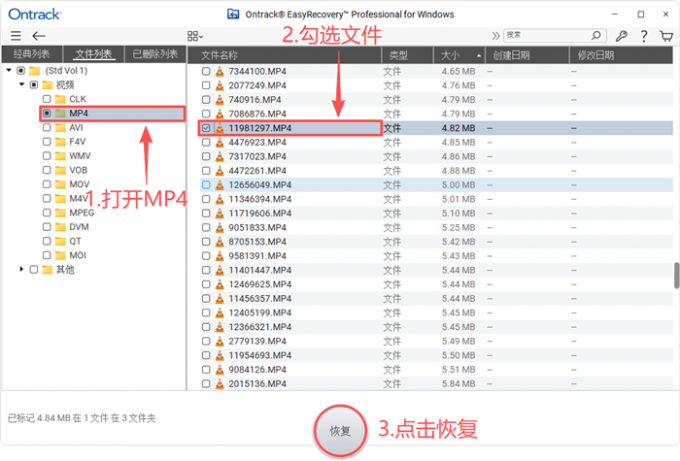Screen dimensions: 680x461
Task: Sort by 修改日期 column header
Action: click(621, 55)
